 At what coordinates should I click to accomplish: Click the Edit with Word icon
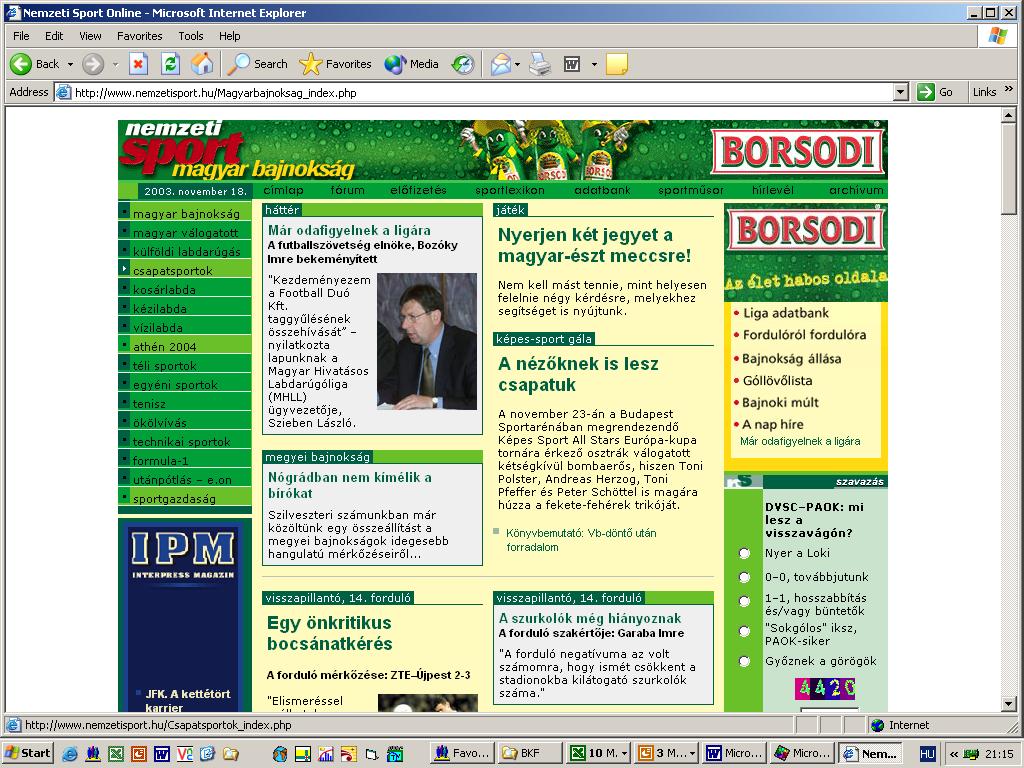[x=572, y=64]
